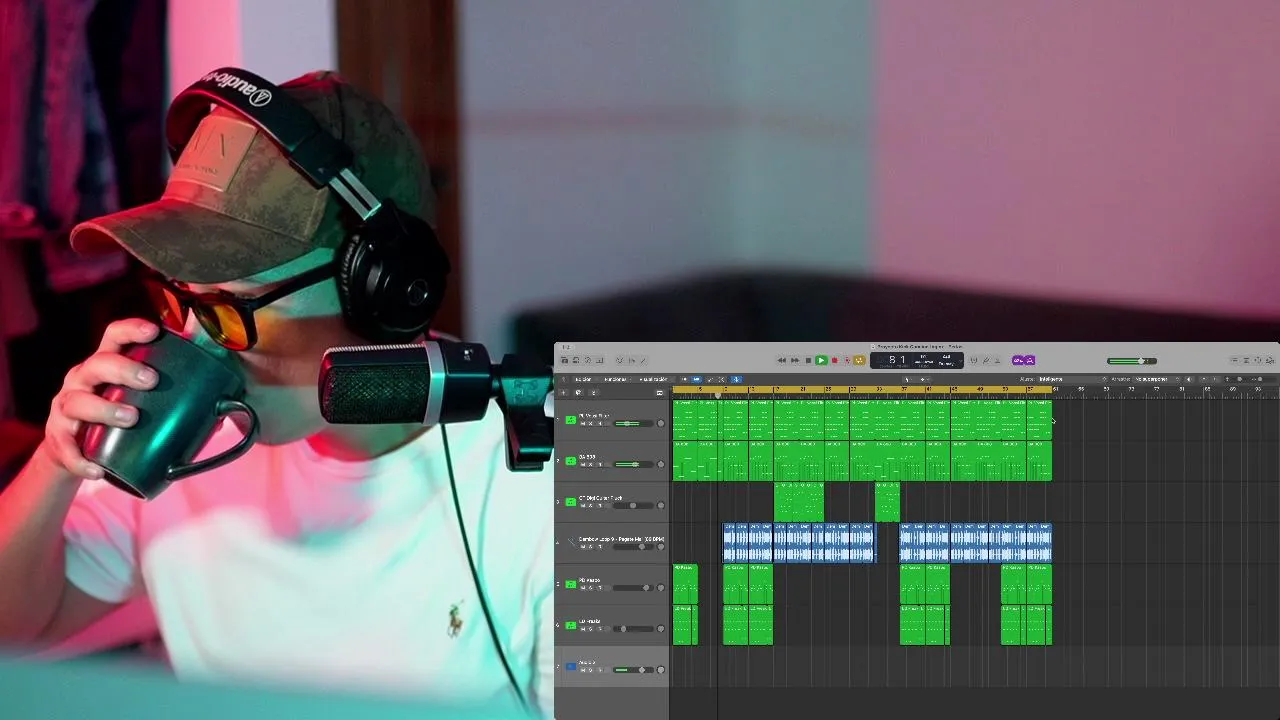Mute track 1
The width and height of the screenshot is (1280, 720).
point(582,423)
